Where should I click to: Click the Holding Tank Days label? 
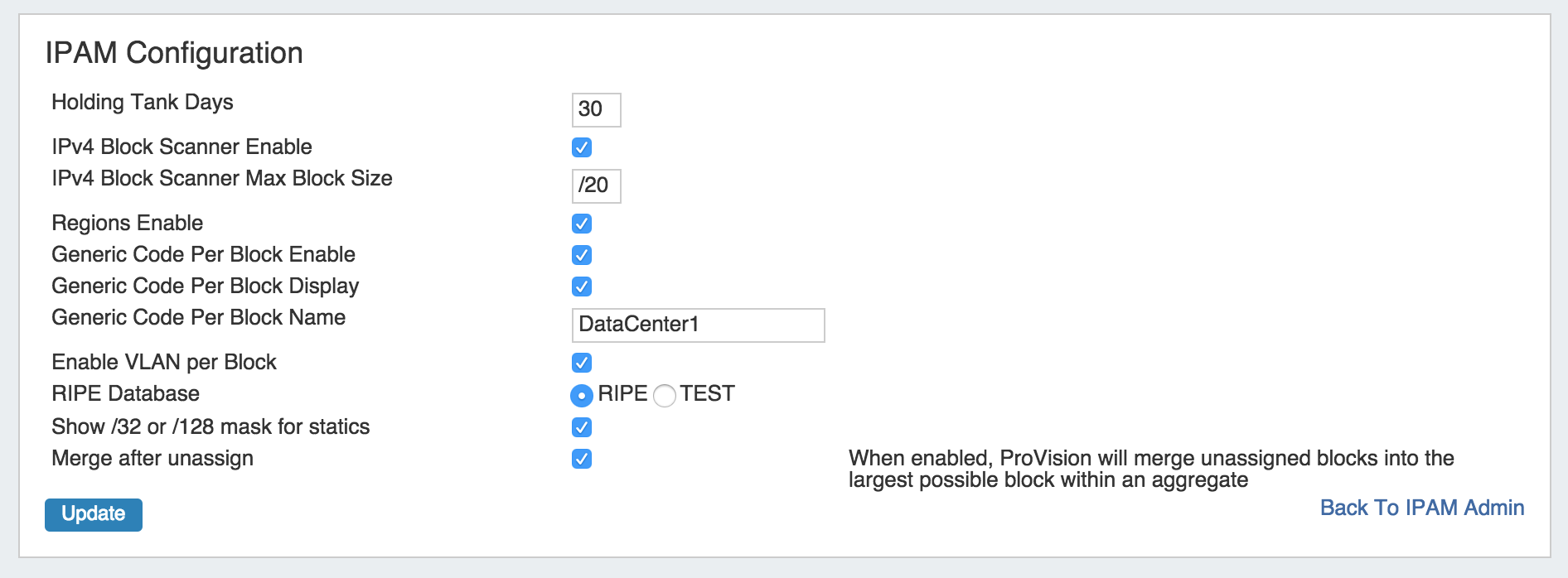click(143, 102)
